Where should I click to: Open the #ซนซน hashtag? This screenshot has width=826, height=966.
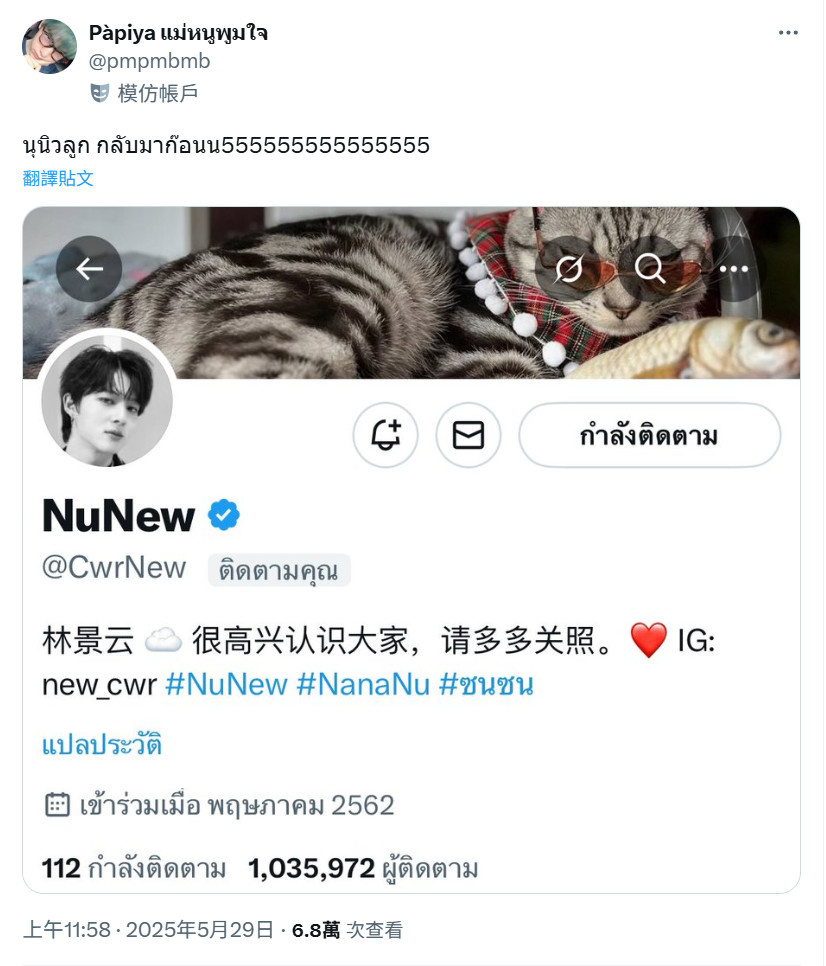(x=486, y=684)
